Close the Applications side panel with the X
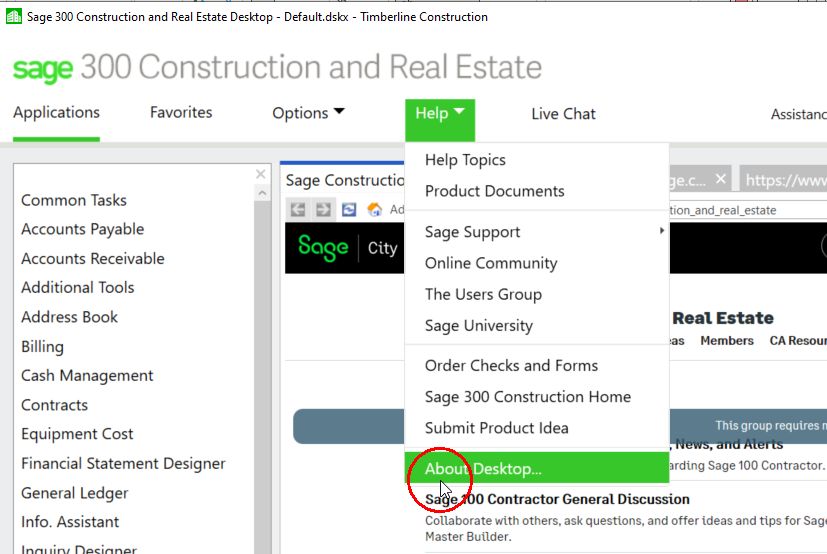 tap(261, 174)
